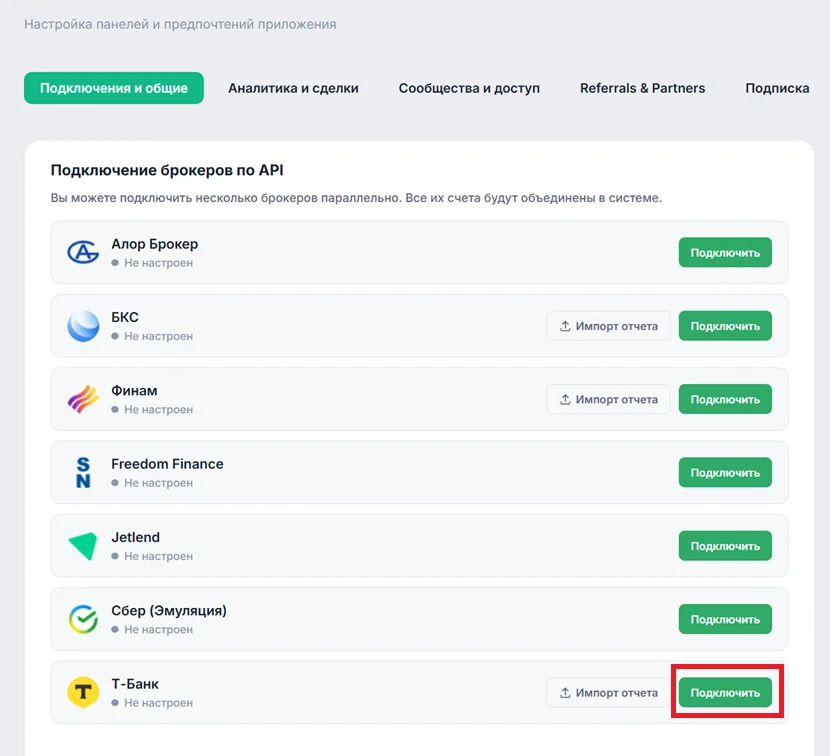The height and width of the screenshot is (756, 830).
Task: Click the Freedom Finance SN logo
Action: click(83, 472)
